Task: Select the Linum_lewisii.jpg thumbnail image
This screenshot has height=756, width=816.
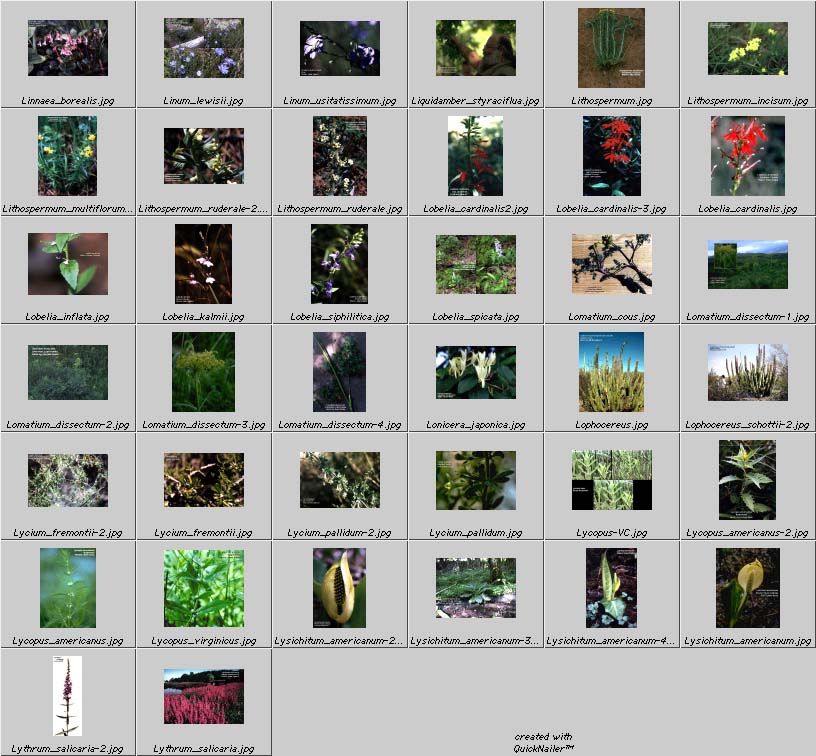Action: 203,48
